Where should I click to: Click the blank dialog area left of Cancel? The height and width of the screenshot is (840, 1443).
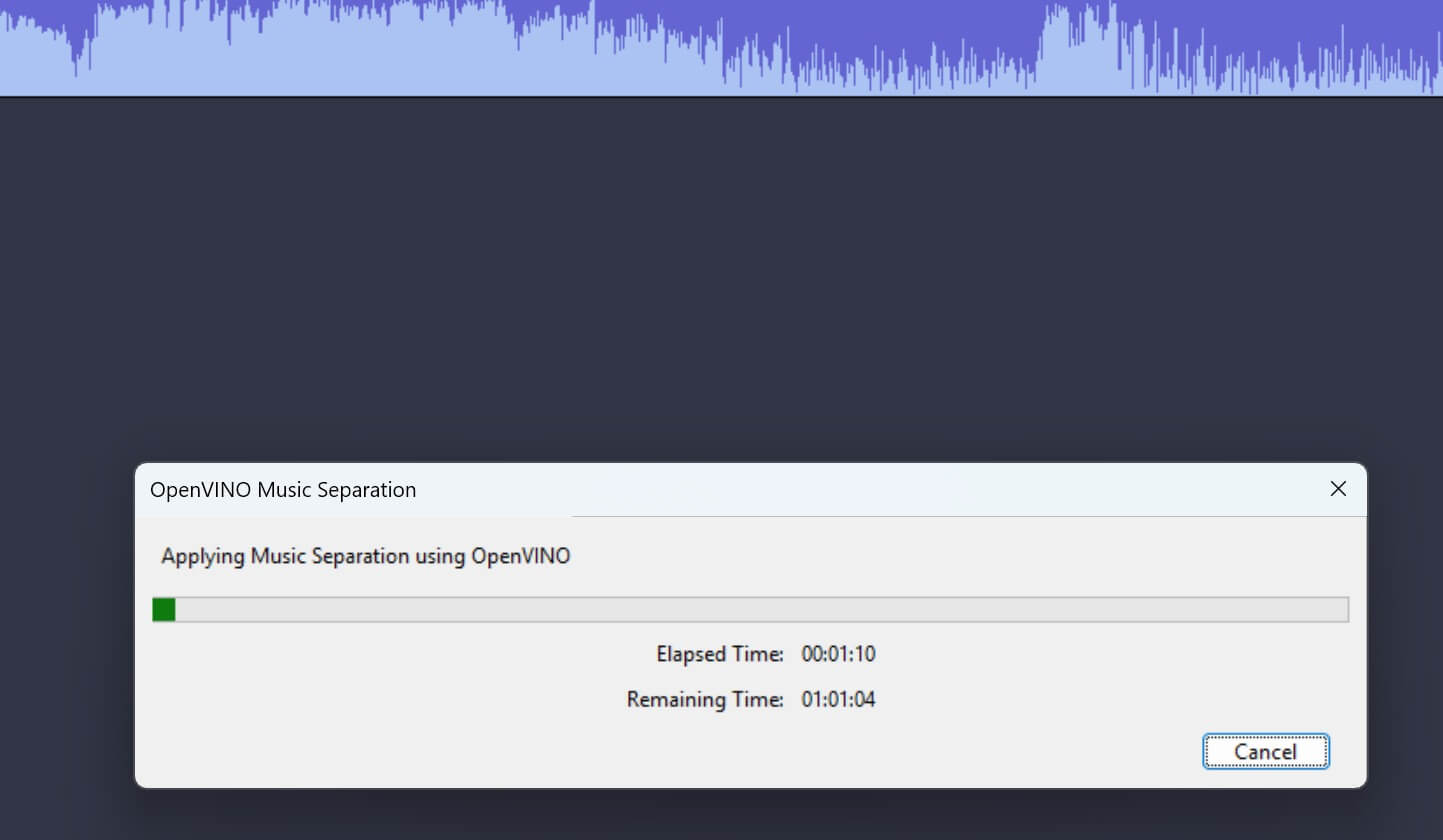[x=700, y=752]
